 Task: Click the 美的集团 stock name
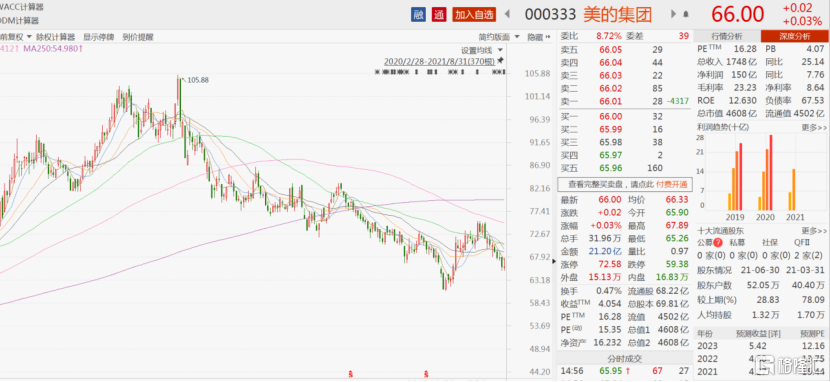[618, 14]
